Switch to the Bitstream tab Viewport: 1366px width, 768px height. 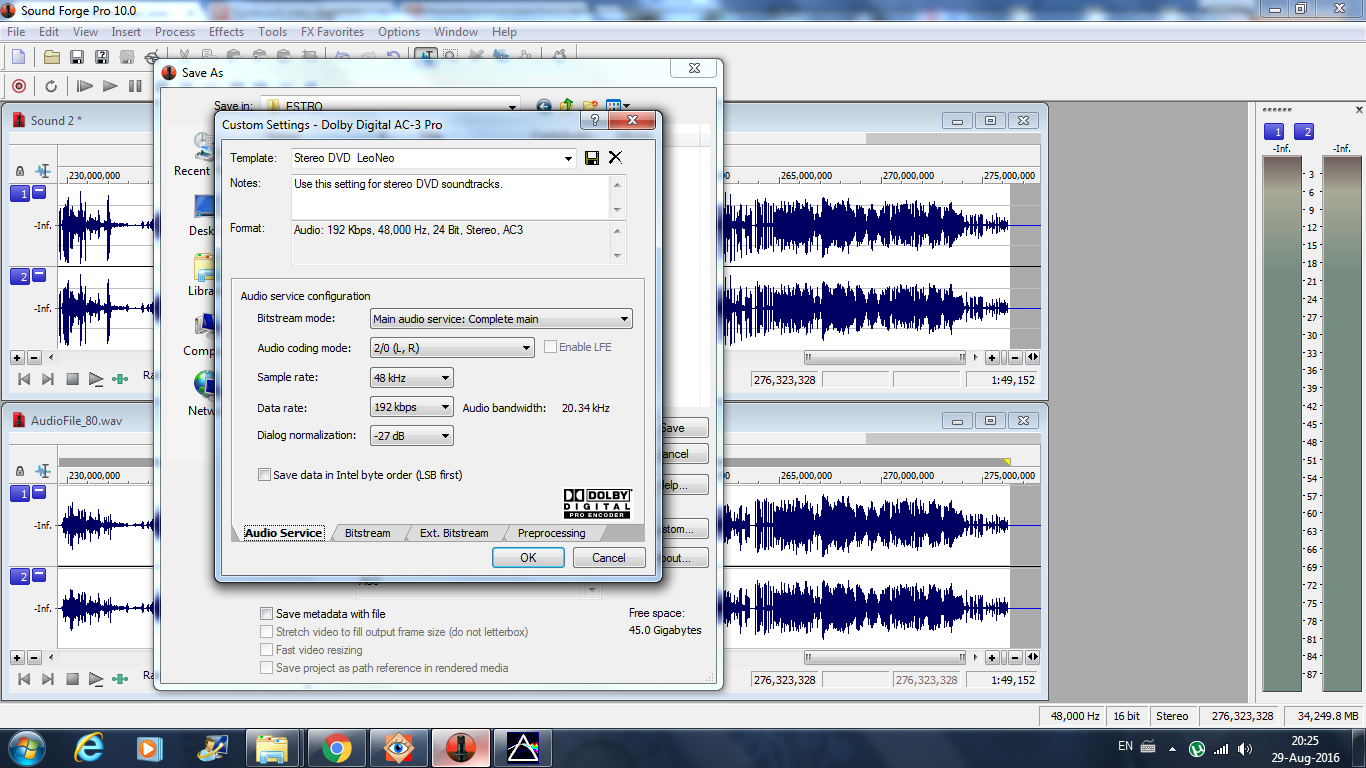[x=368, y=533]
